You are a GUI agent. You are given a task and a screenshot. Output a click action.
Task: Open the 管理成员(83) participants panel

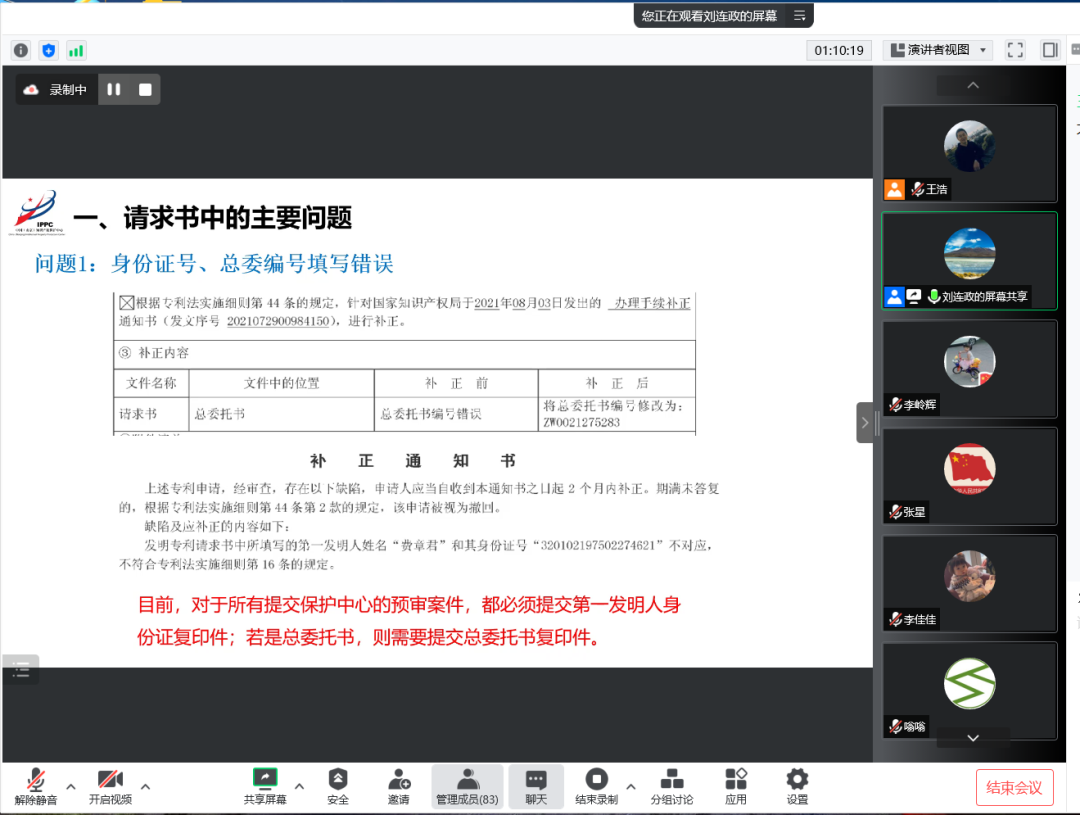click(467, 786)
